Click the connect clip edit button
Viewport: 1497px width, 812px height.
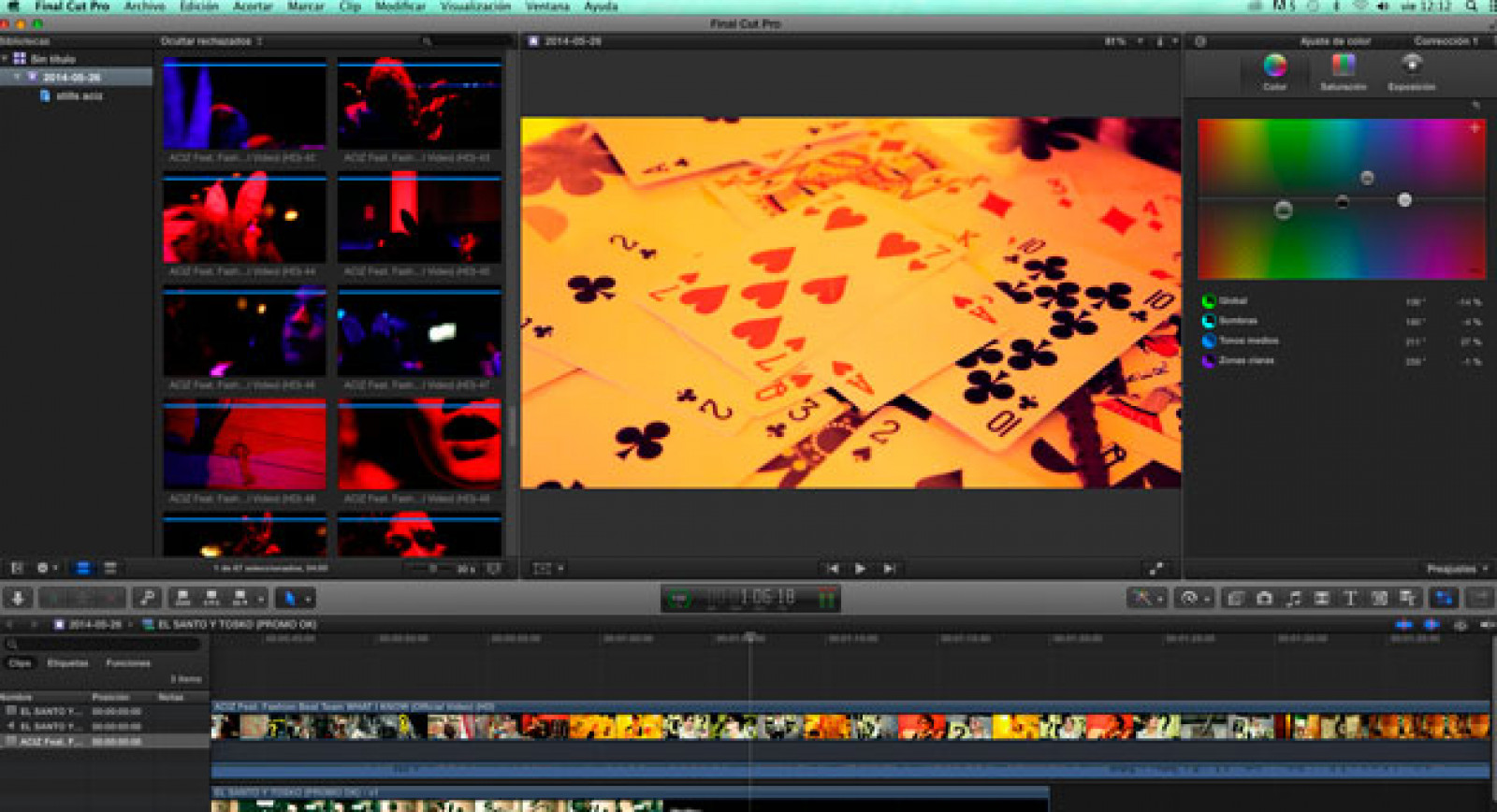[183, 597]
